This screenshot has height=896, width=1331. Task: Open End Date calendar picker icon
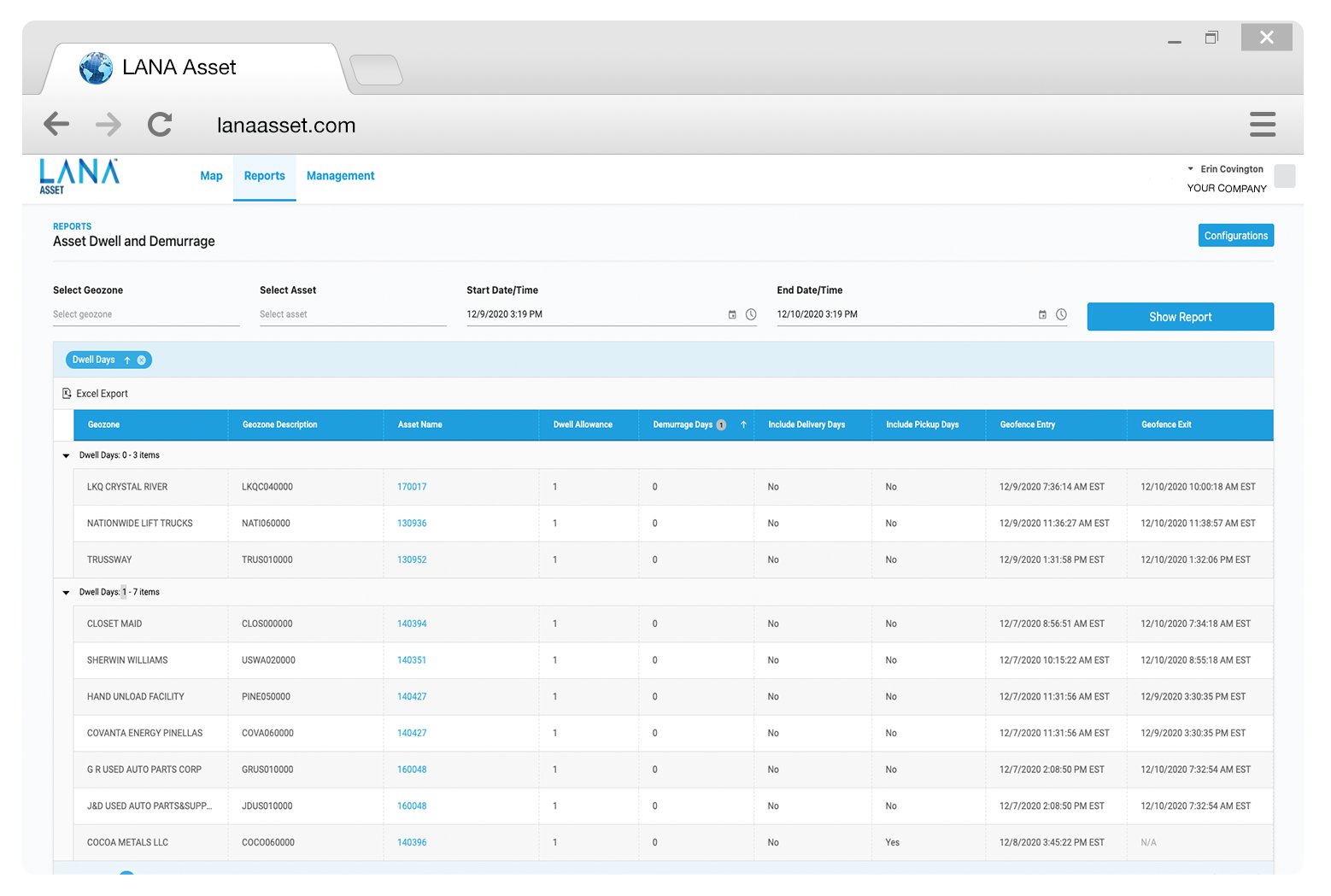tap(1042, 315)
